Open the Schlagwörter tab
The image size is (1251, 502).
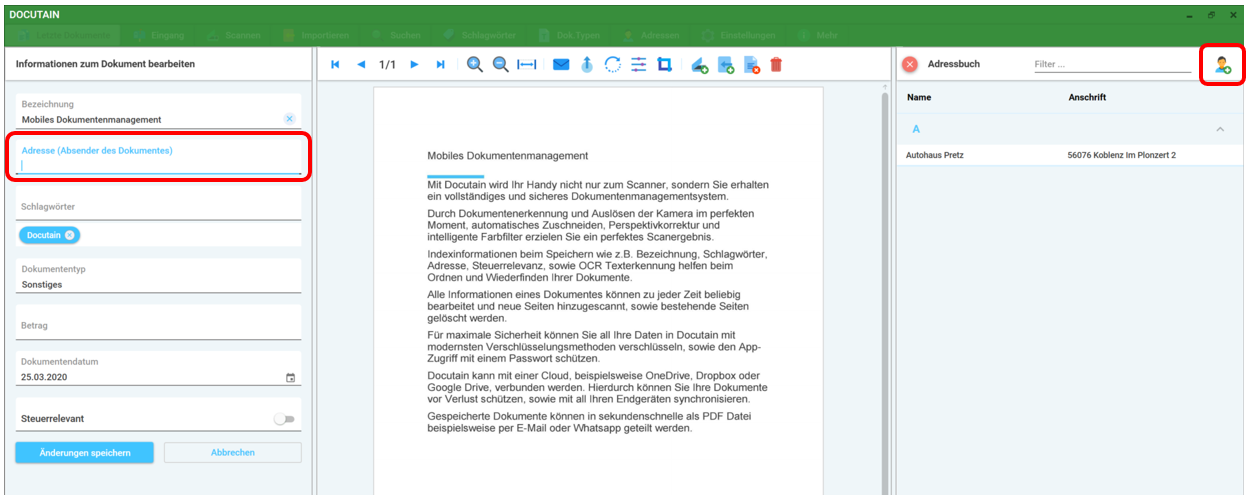coord(480,35)
